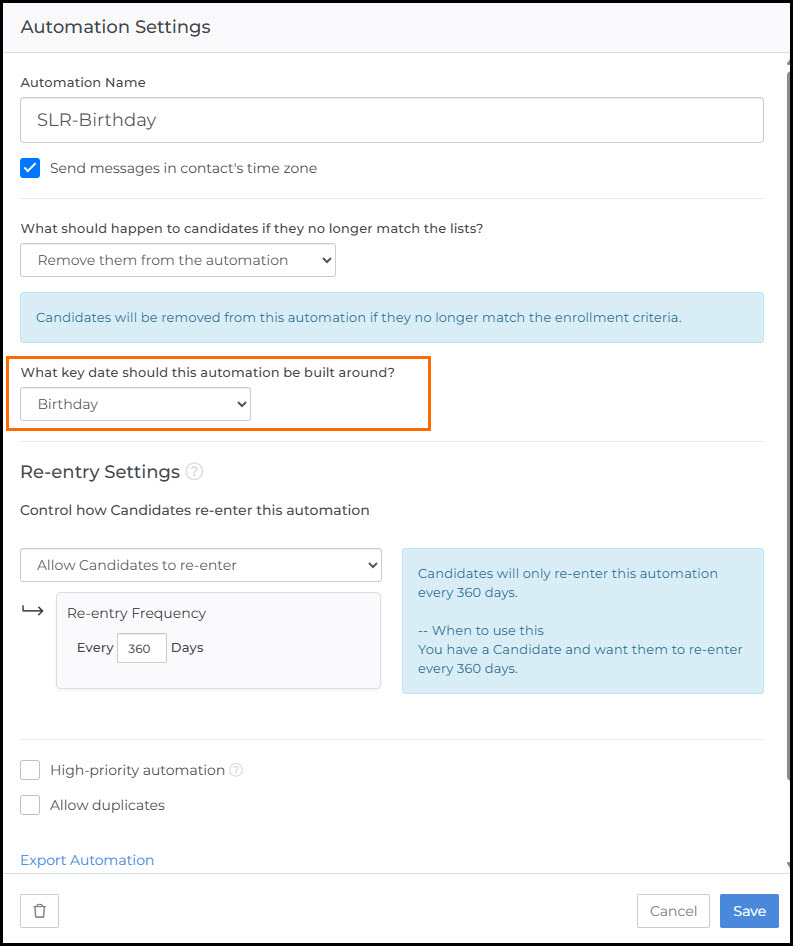Enable the High-priority automation checkbox
Image resolution: width=793 pixels, height=946 pixels.
[31, 770]
